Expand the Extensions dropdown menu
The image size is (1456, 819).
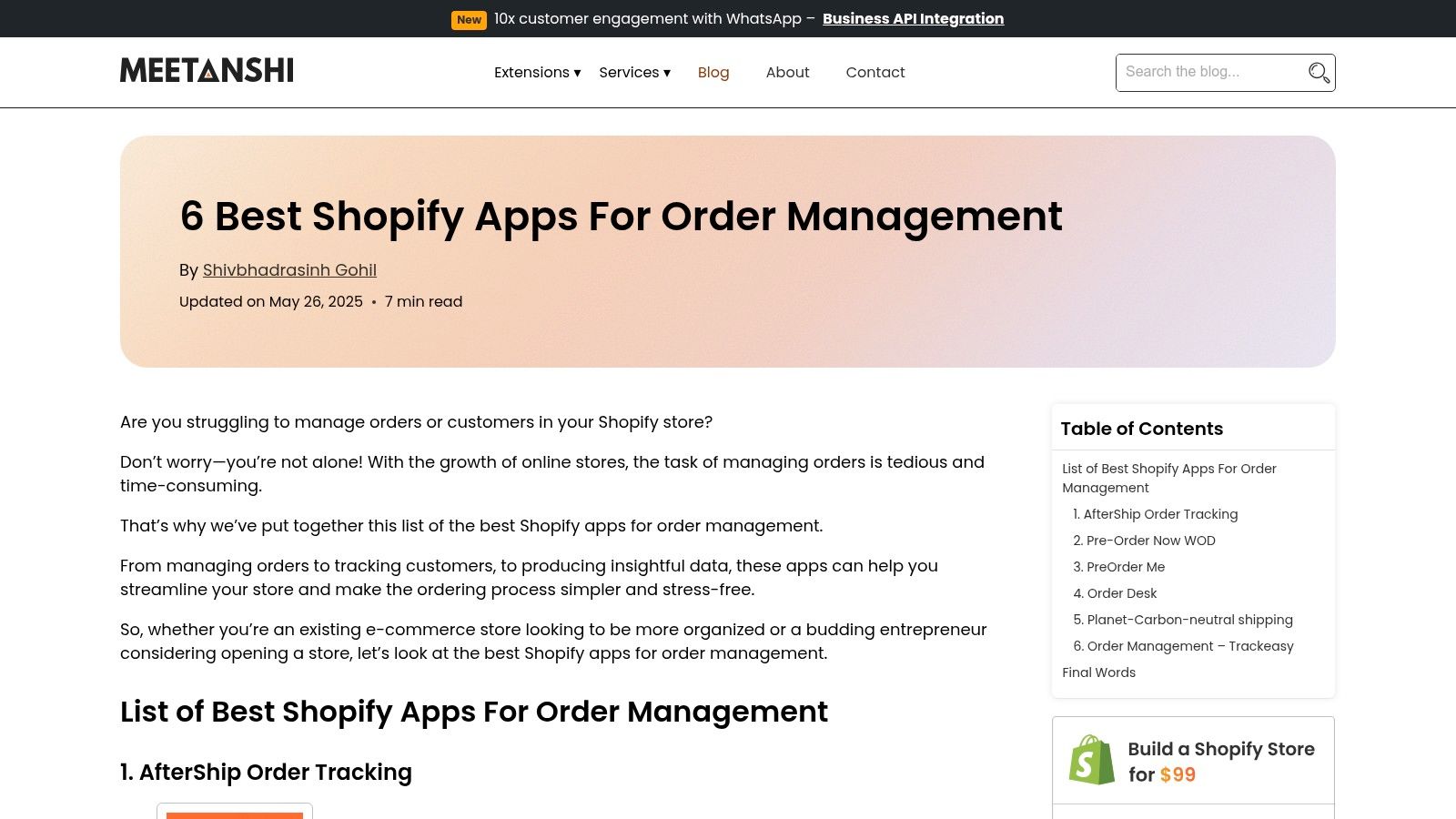537,72
